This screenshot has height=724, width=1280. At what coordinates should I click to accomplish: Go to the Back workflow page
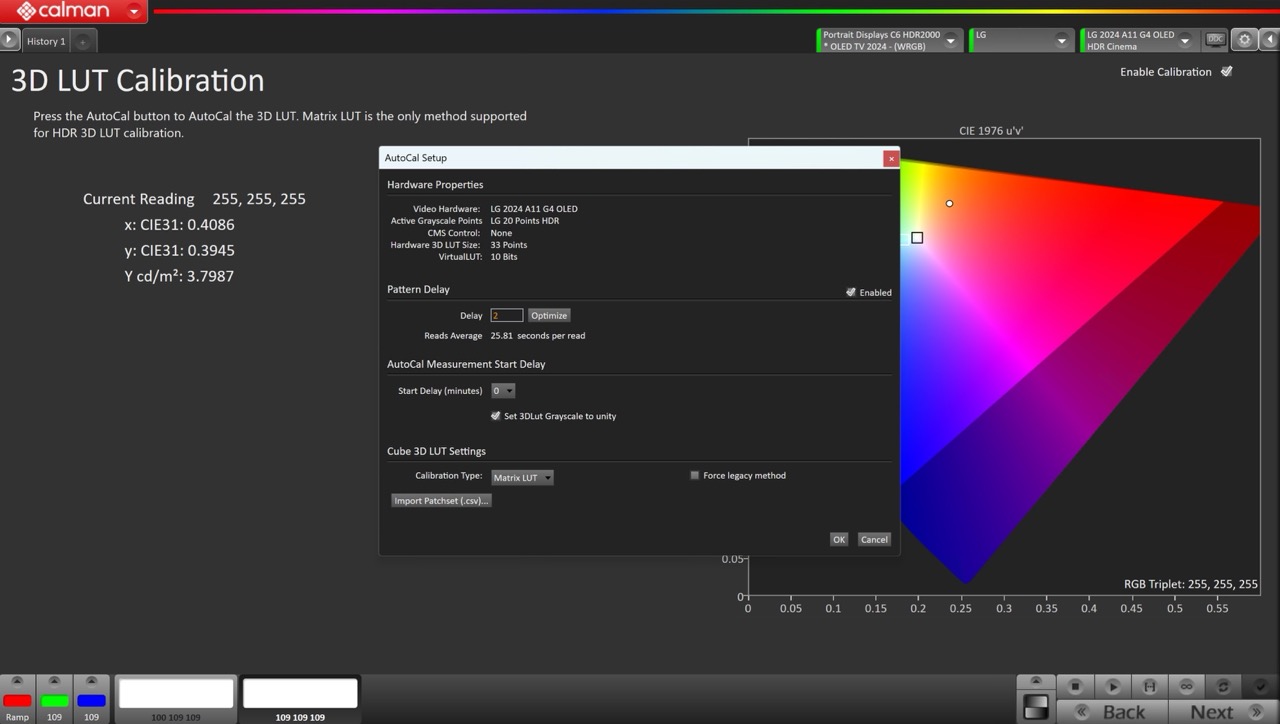(x=1113, y=712)
